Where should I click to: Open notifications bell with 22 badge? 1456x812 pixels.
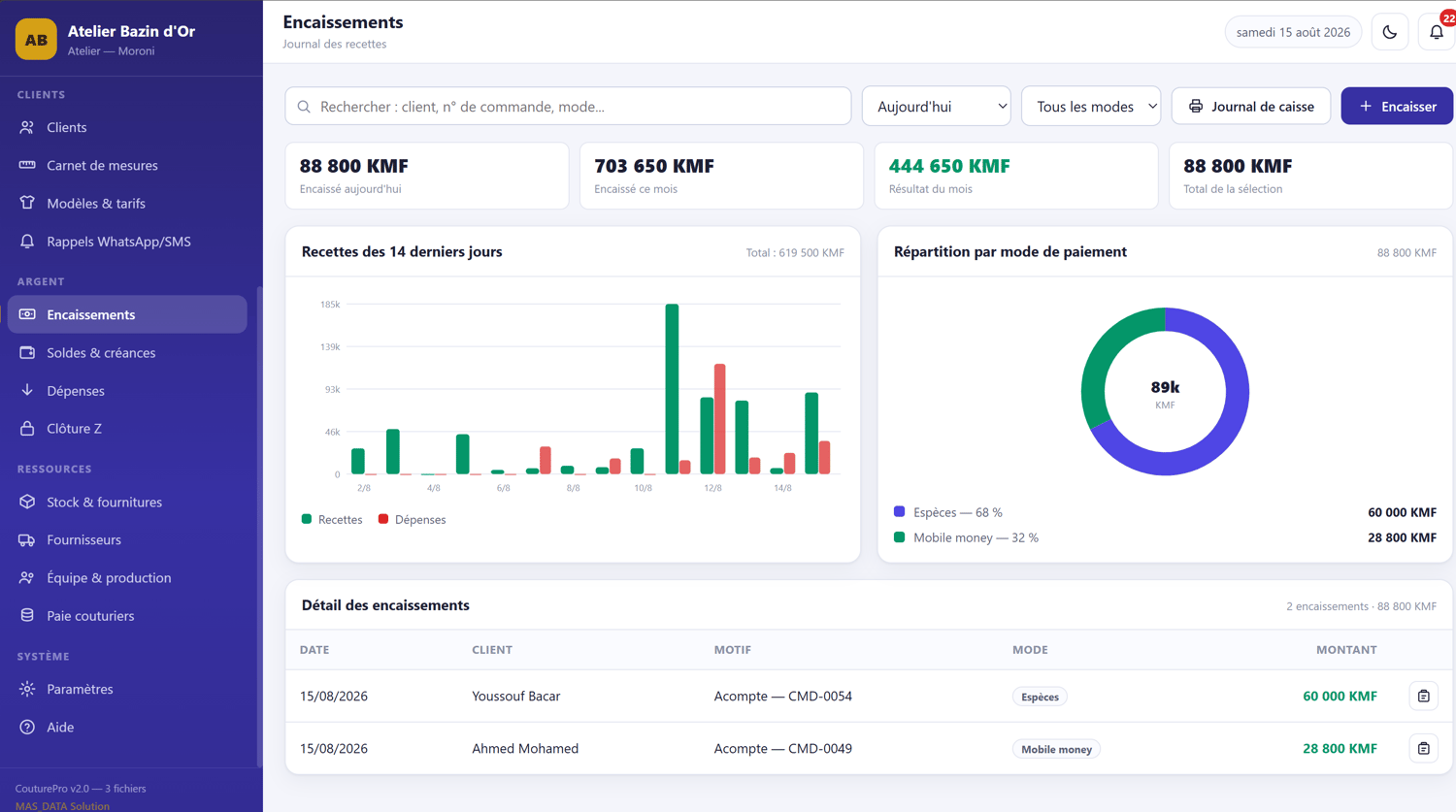tap(1437, 32)
